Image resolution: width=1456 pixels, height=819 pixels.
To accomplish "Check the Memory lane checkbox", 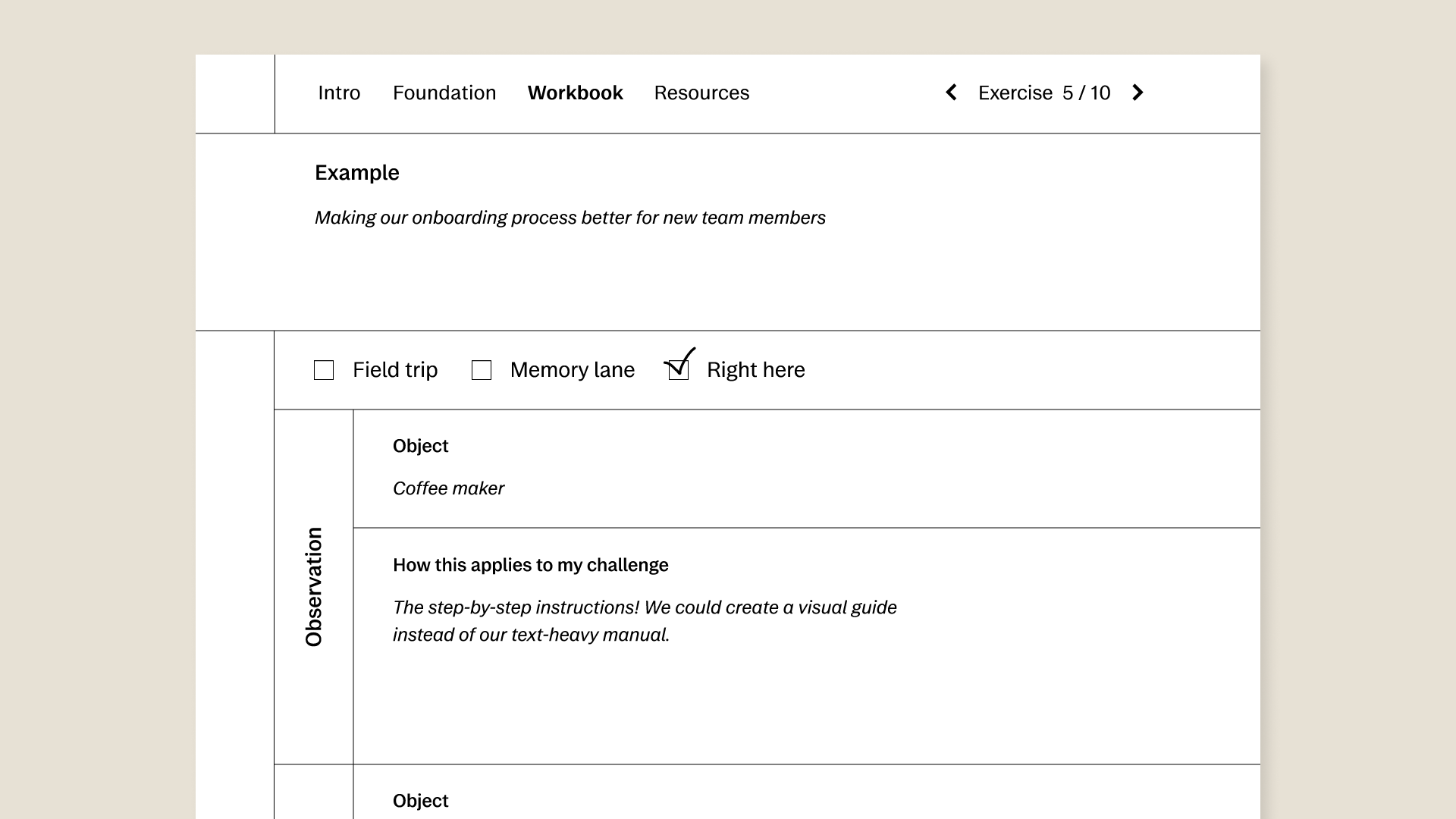I will (482, 370).
